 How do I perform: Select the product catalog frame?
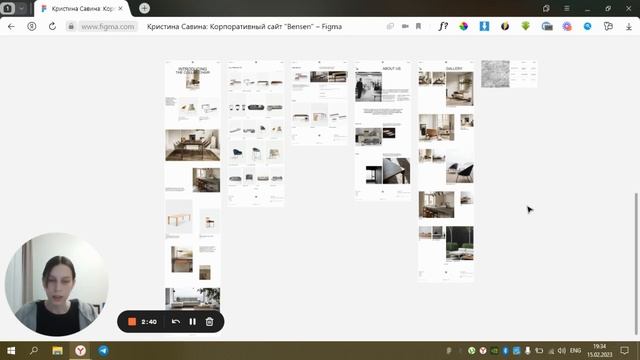pos(256,133)
